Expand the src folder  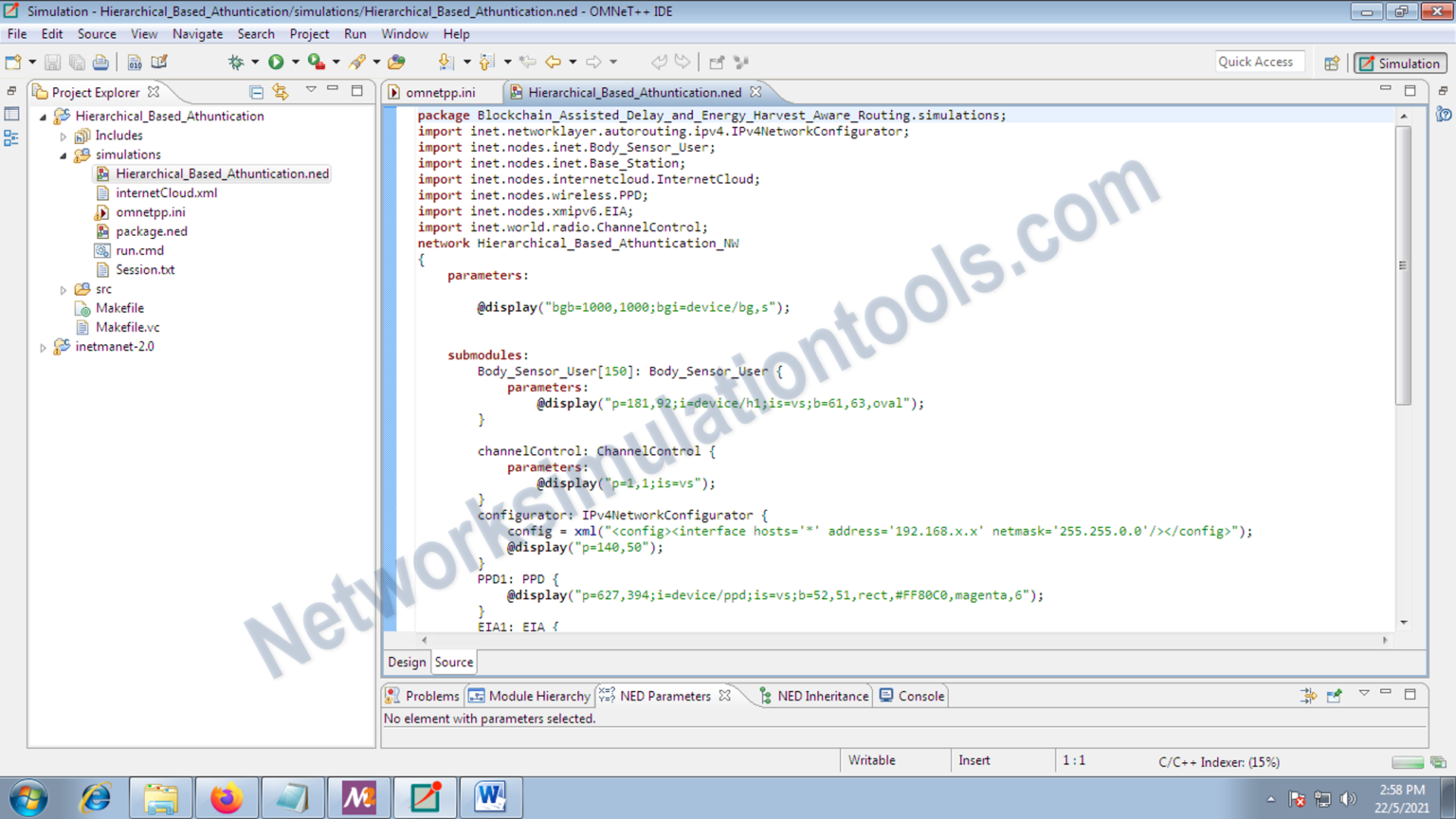[63, 288]
